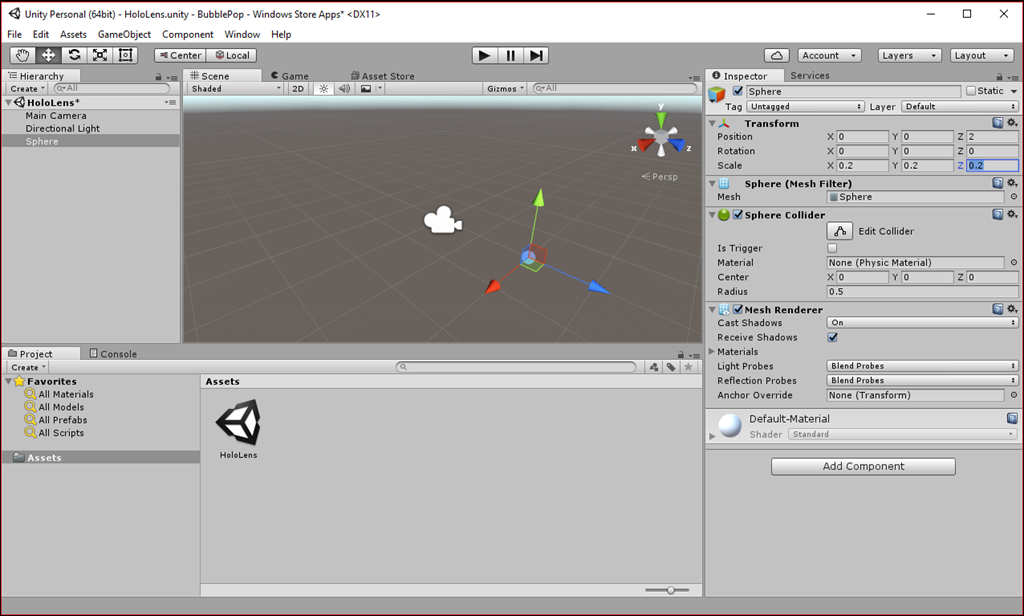Open Sphere Collider settings gear
1024x616 pixels.
1012,214
